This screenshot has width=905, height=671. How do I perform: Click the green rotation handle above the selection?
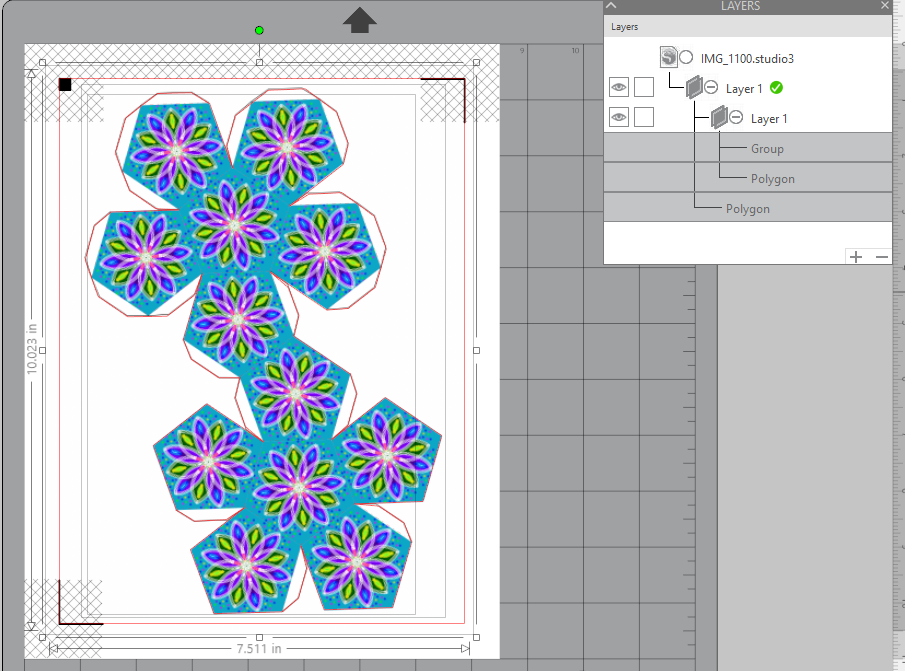pyautogui.click(x=258, y=30)
